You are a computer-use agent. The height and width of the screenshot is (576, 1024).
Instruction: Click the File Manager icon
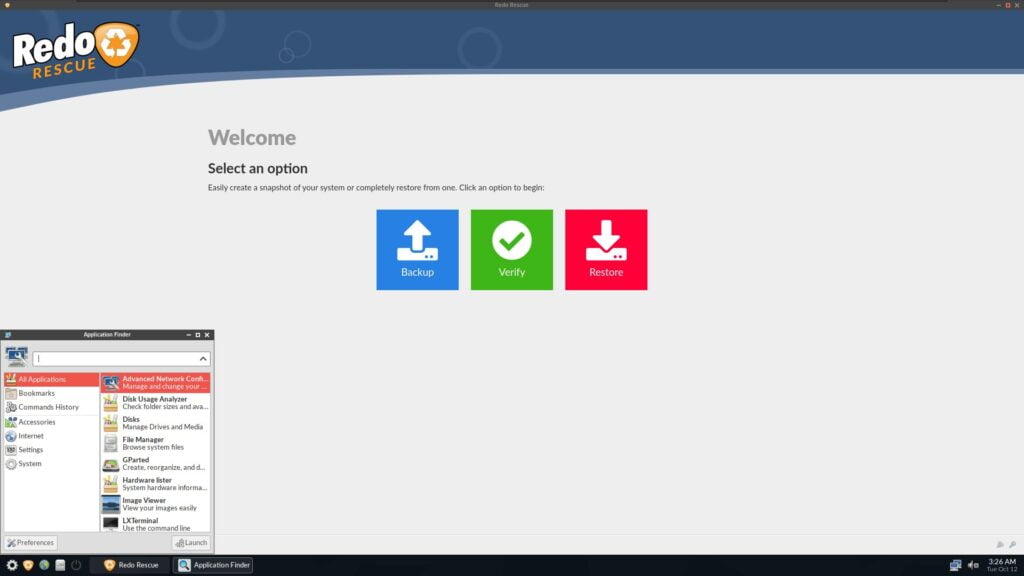(111, 443)
